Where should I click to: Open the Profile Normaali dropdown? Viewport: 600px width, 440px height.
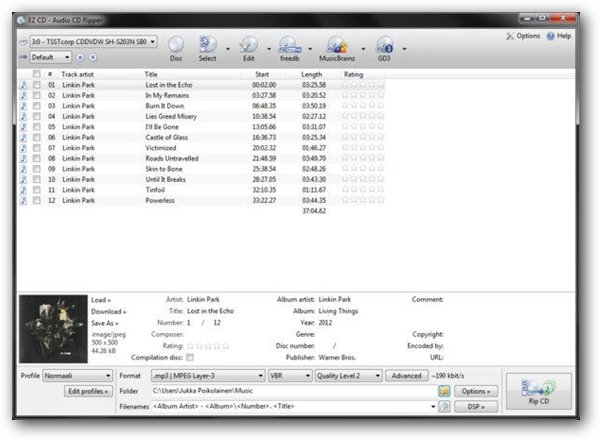click(78, 376)
